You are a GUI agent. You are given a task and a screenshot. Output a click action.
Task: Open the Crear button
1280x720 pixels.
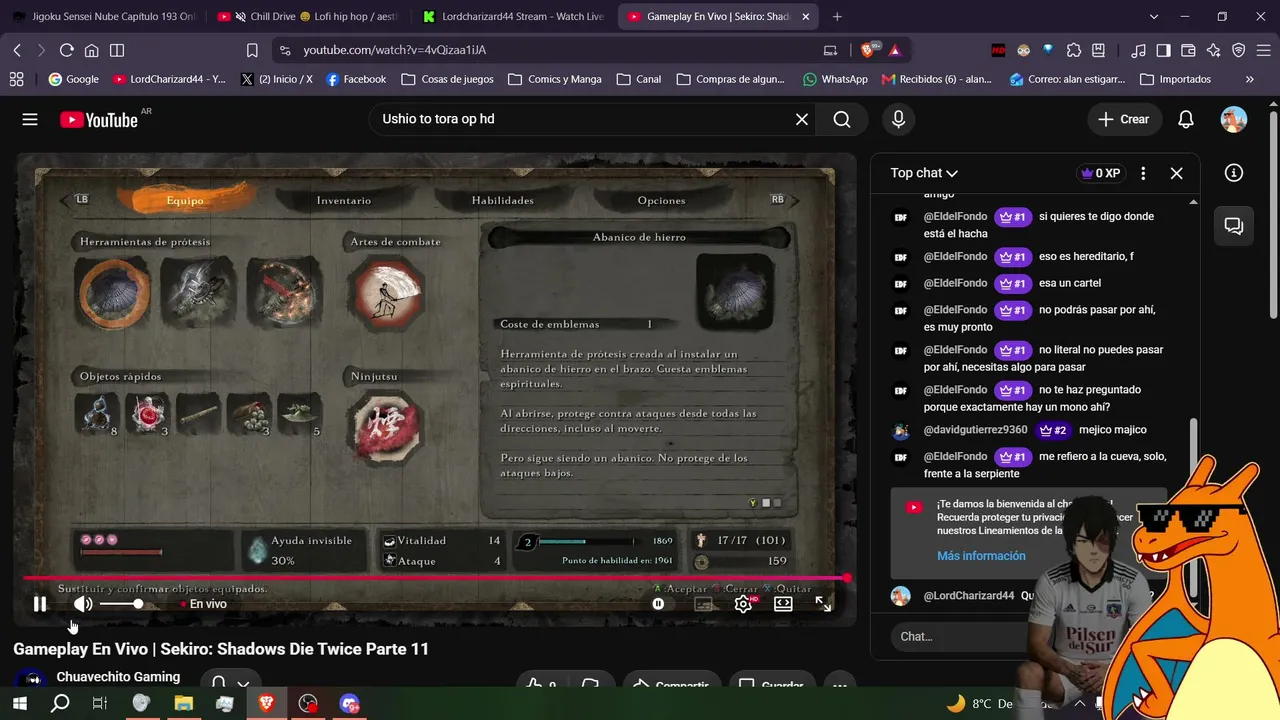(x=1124, y=119)
